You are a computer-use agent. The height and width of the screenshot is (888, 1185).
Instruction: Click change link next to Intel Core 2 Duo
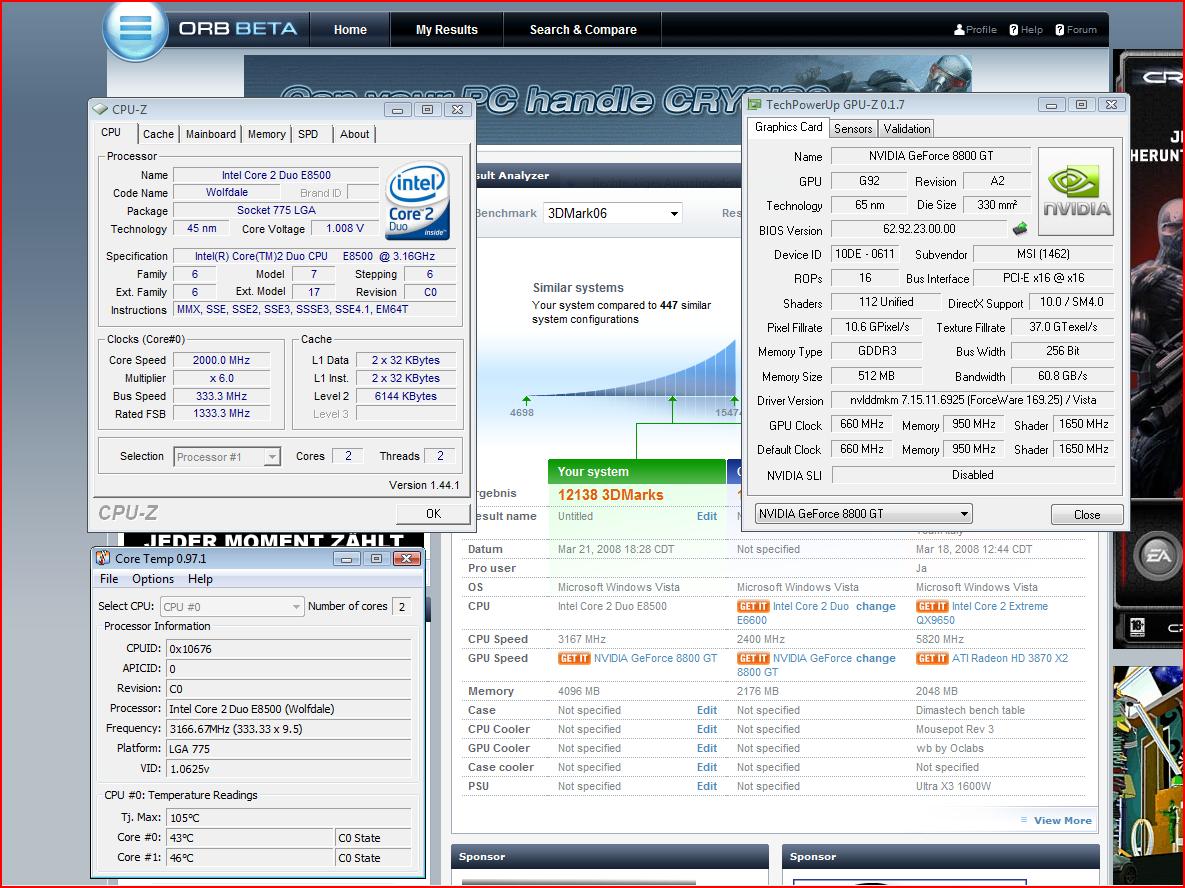[x=875, y=606]
